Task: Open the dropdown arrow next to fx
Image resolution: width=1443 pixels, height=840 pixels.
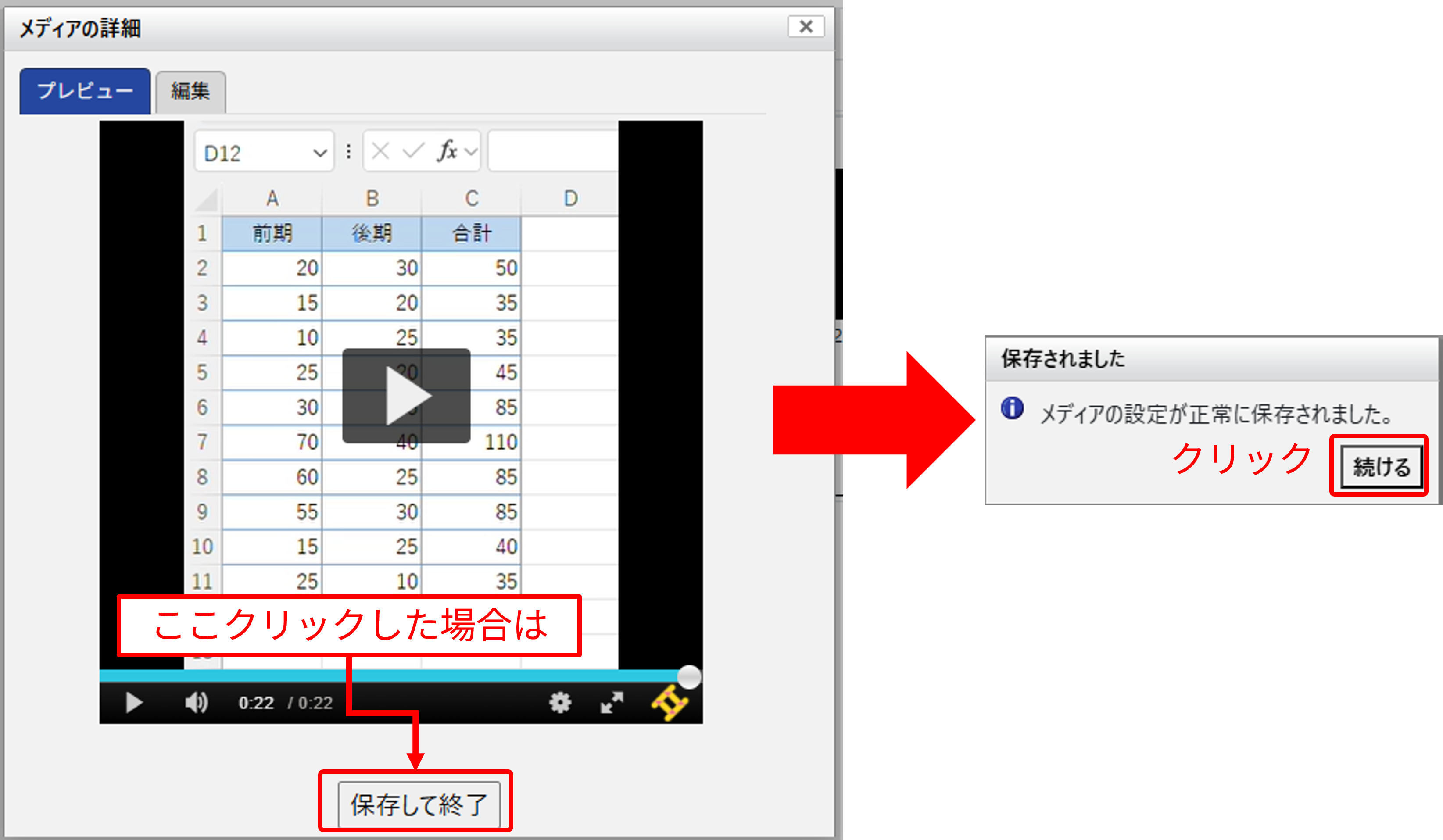Action: point(471,152)
